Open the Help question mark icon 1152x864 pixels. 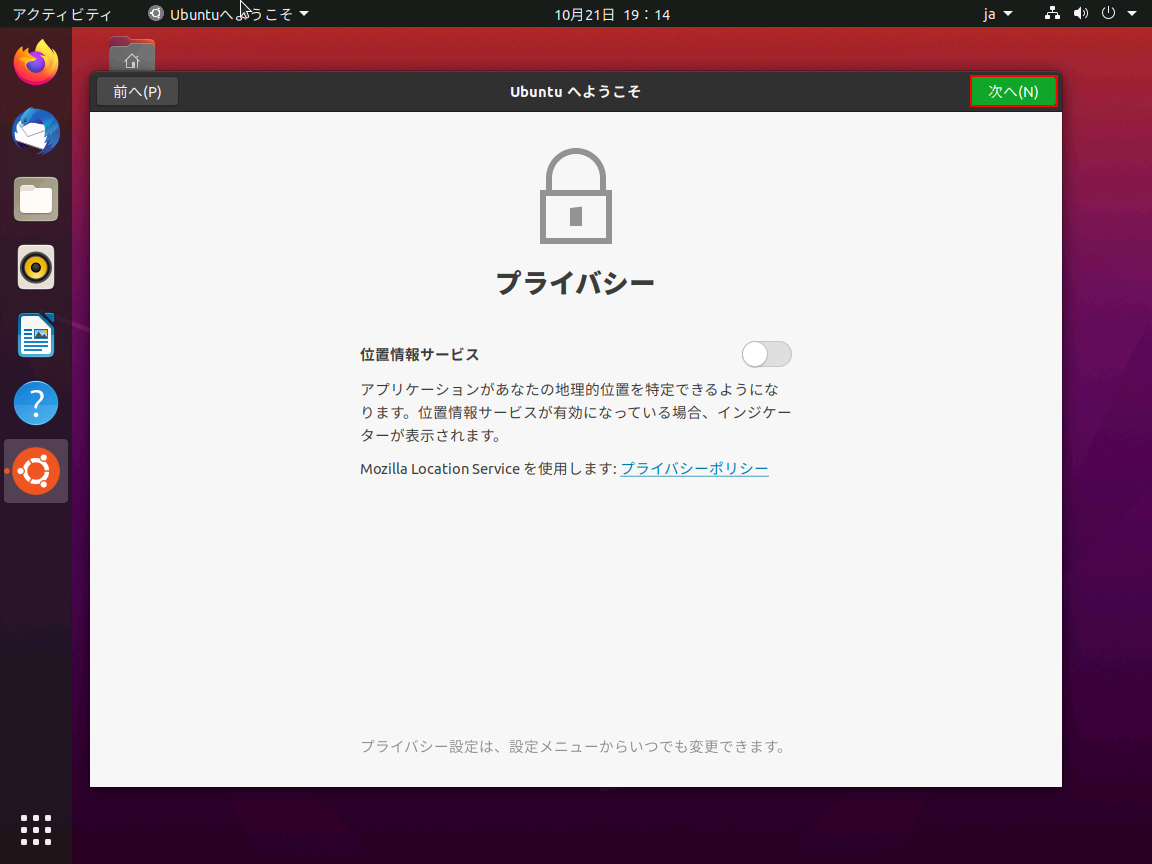36,403
